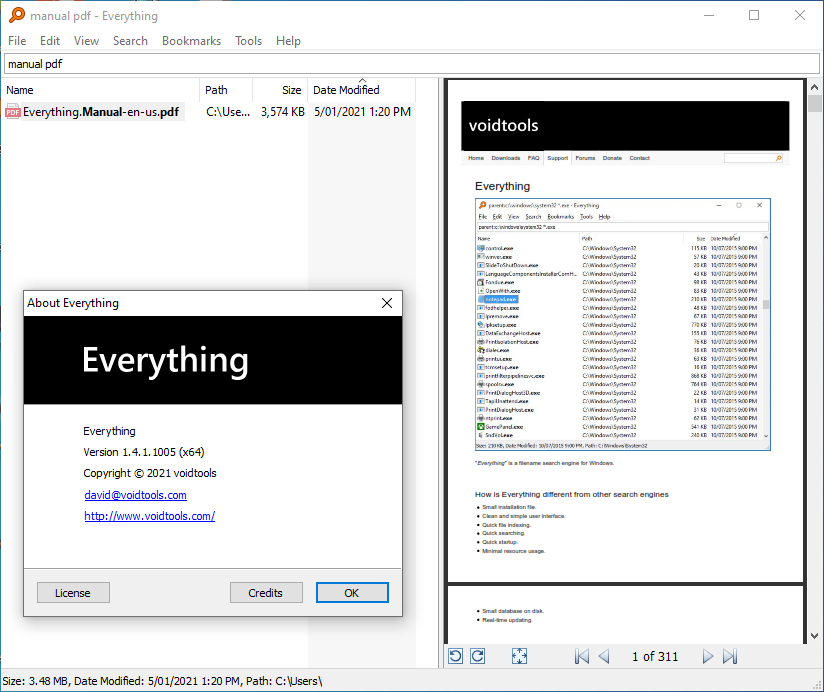Sort results by Path column header

(x=226, y=90)
